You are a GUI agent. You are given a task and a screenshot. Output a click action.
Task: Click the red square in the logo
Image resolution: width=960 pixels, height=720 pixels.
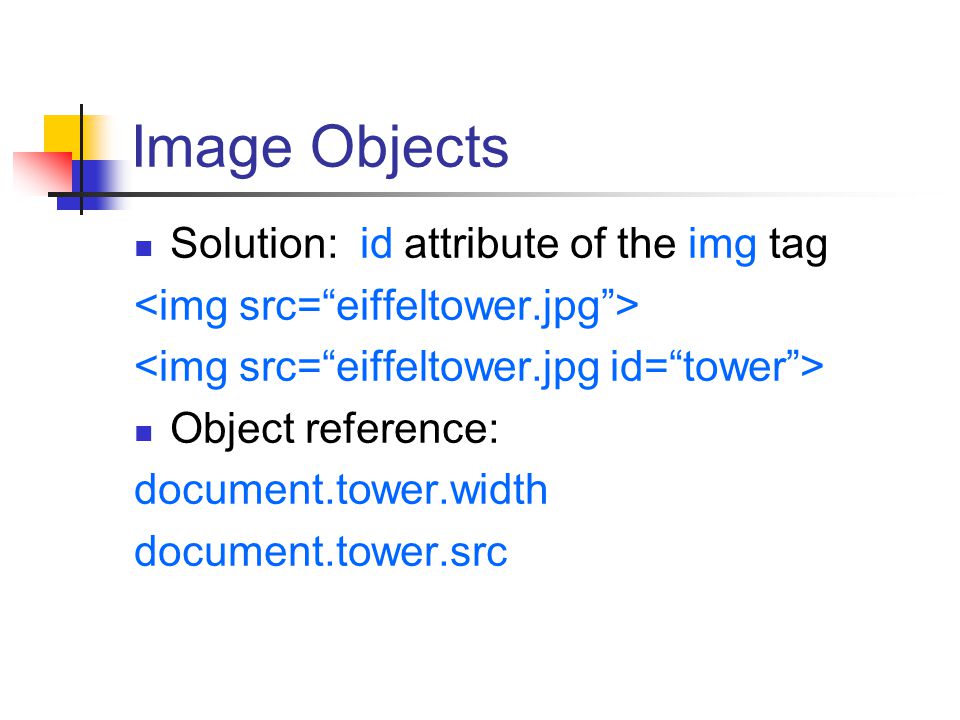(43, 173)
